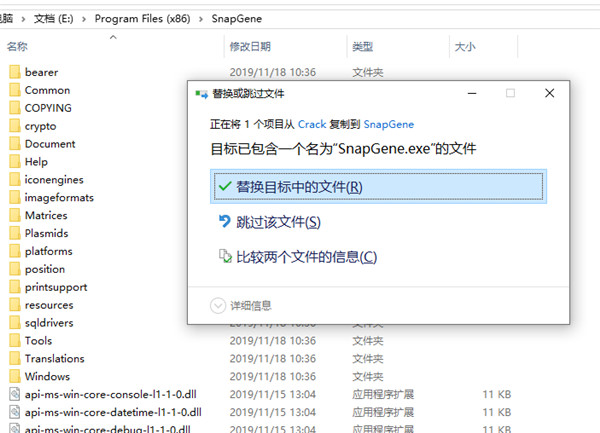Click the crypto folder name
The width and height of the screenshot is (600, 433).
point(40,126)
